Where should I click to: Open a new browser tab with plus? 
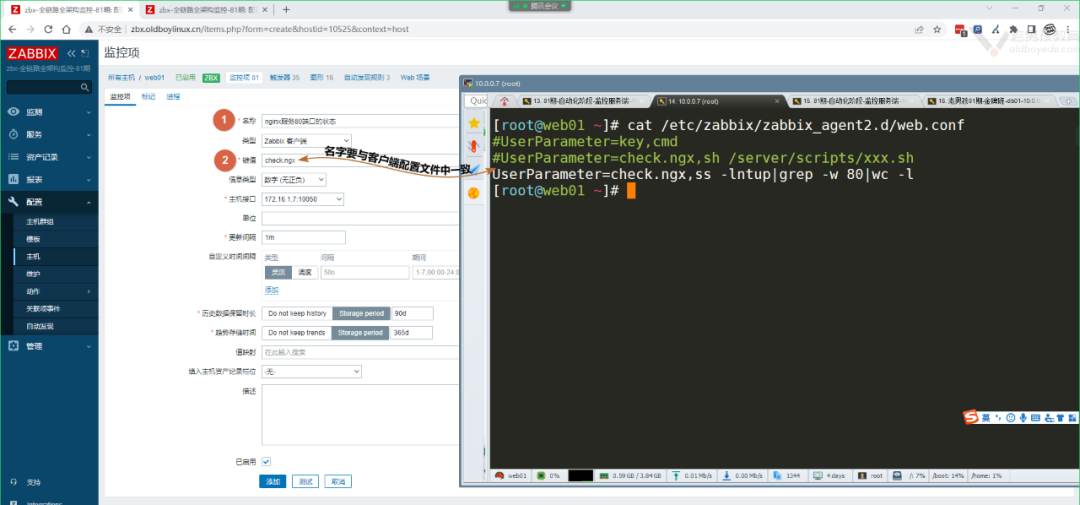287,10
